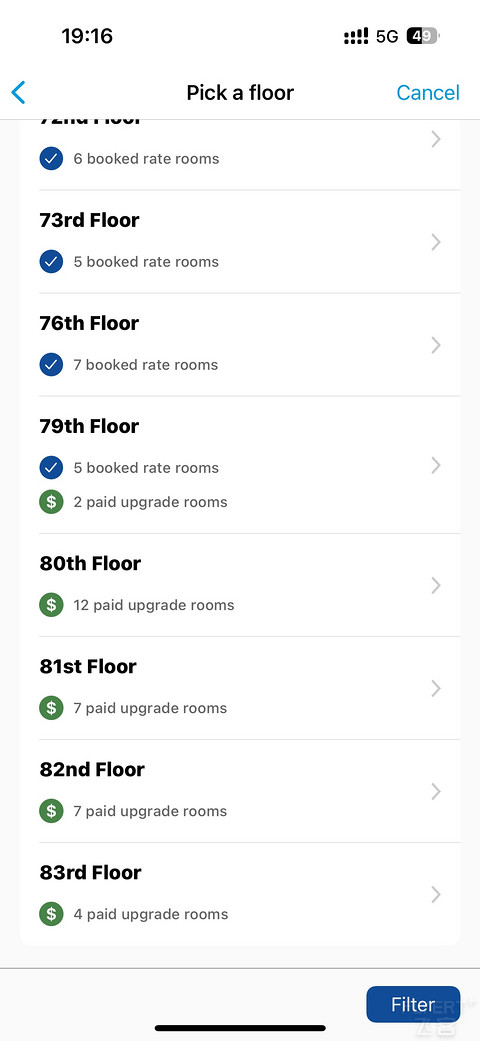
Task: Tap green dollar icon on 81st Floor
Action: (51, 708)
